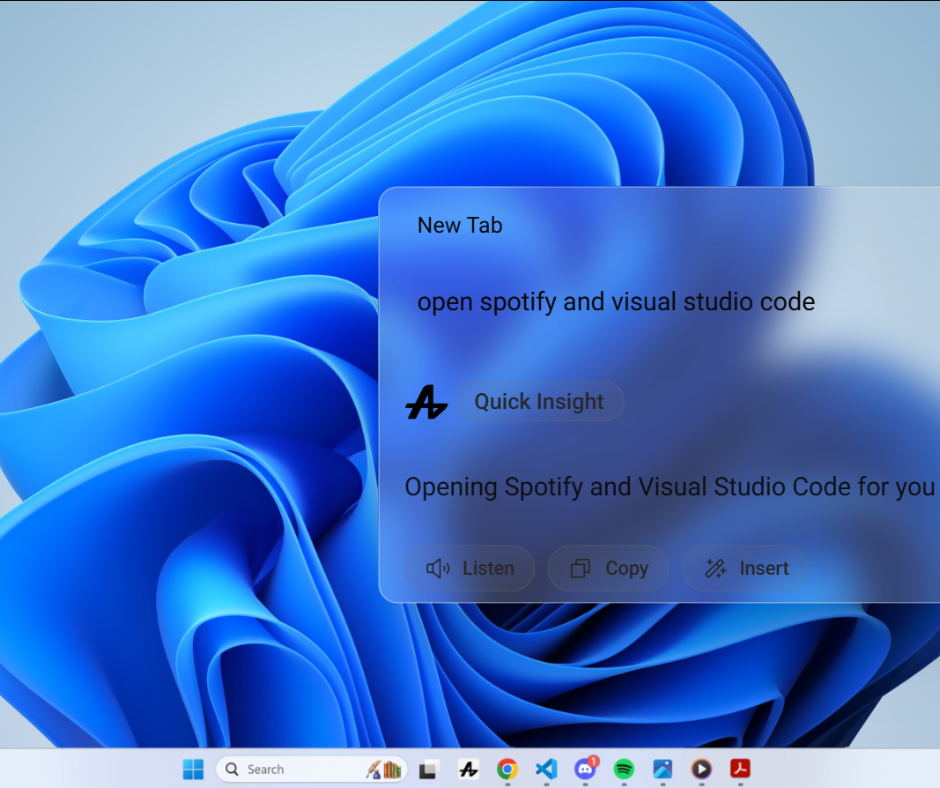Image resolution: width=940 pixels, height=788 pixels.
Task: Open Spotify from the taskbar
Action: click(x=624, y=769)
